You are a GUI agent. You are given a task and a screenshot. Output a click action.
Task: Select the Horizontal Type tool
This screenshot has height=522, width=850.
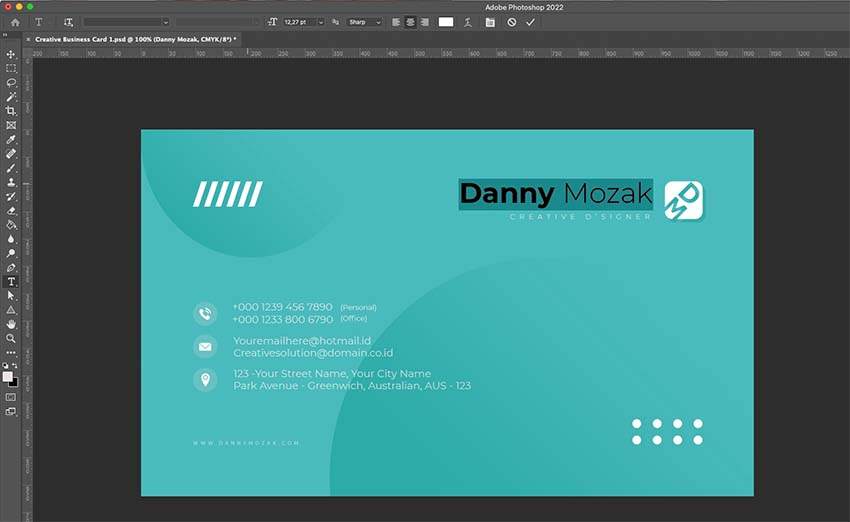click(11, 282)
